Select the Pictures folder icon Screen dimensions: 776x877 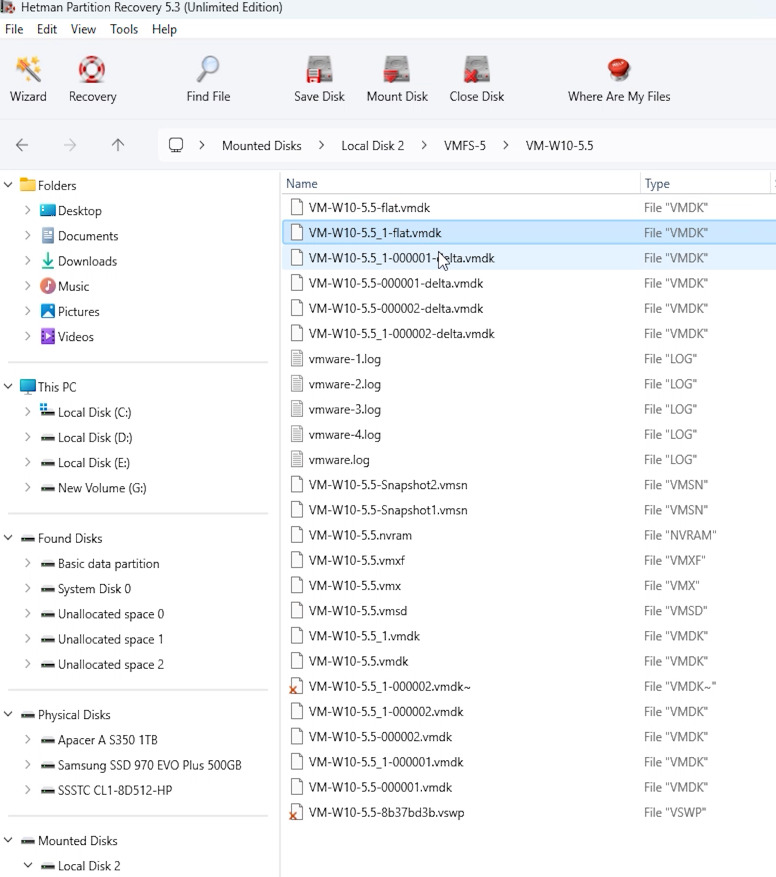click(x=48, y=311)
